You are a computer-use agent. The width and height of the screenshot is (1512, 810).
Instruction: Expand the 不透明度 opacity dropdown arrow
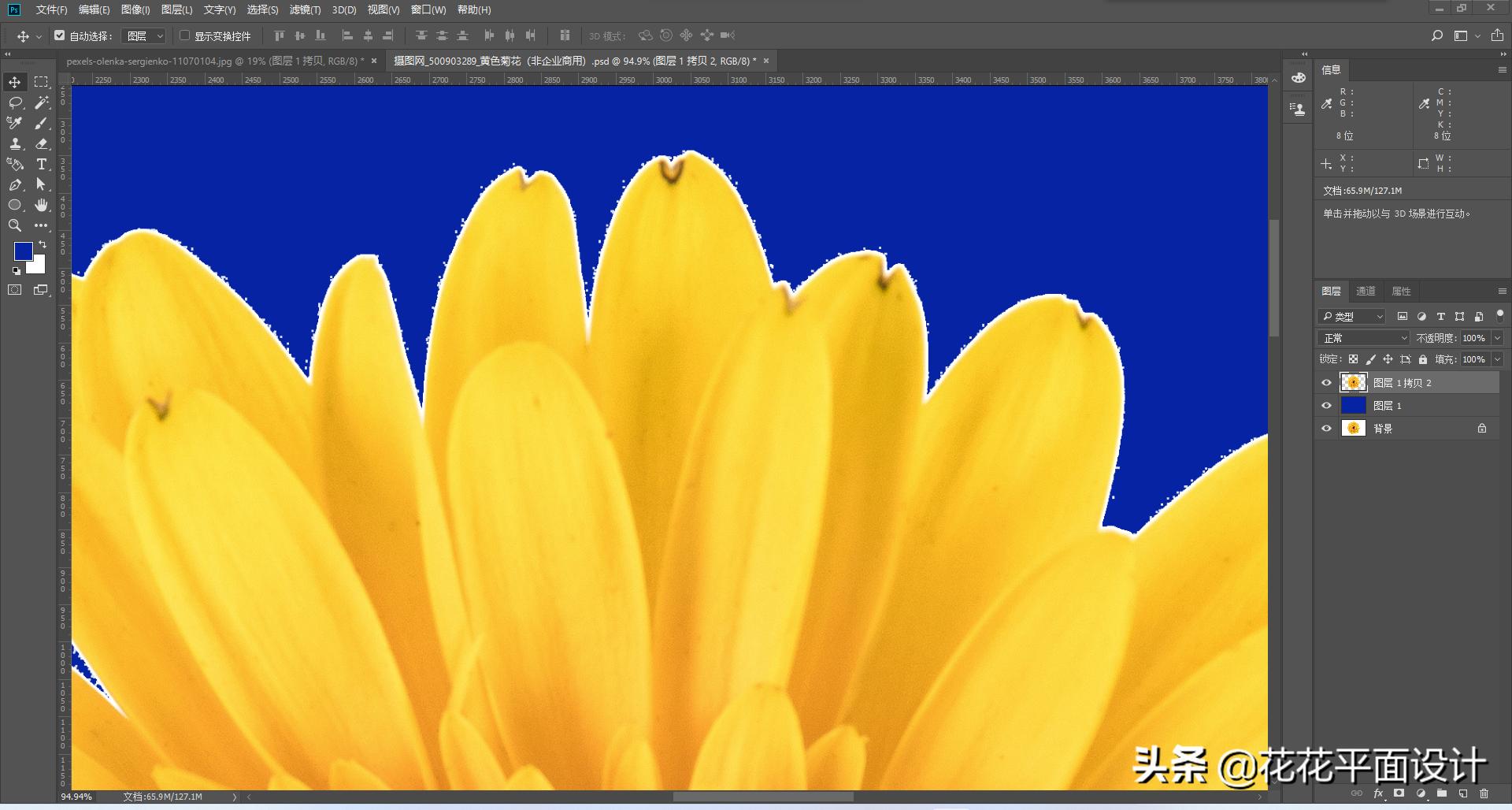point(1497,338)
